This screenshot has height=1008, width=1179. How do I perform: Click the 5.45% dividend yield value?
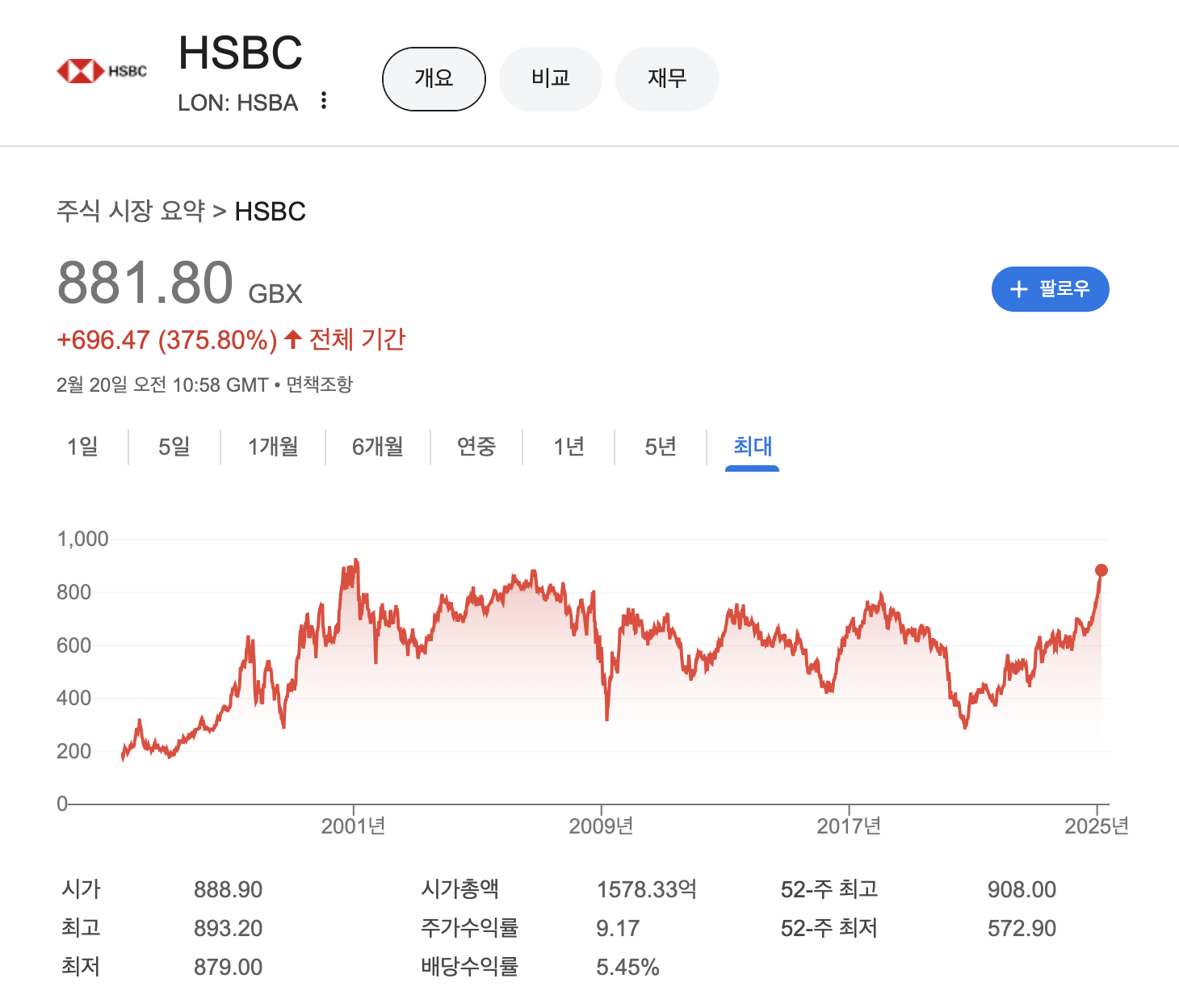(x=627, y=967)
